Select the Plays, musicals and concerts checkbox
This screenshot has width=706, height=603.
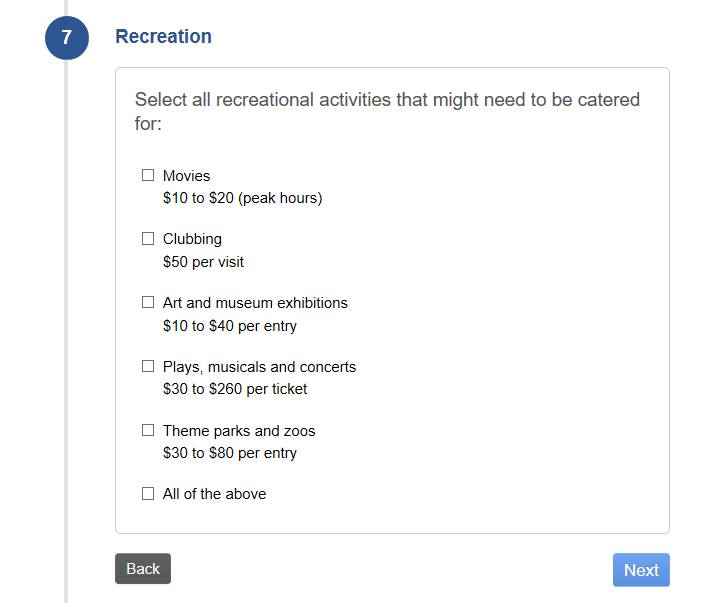point(148,366)
